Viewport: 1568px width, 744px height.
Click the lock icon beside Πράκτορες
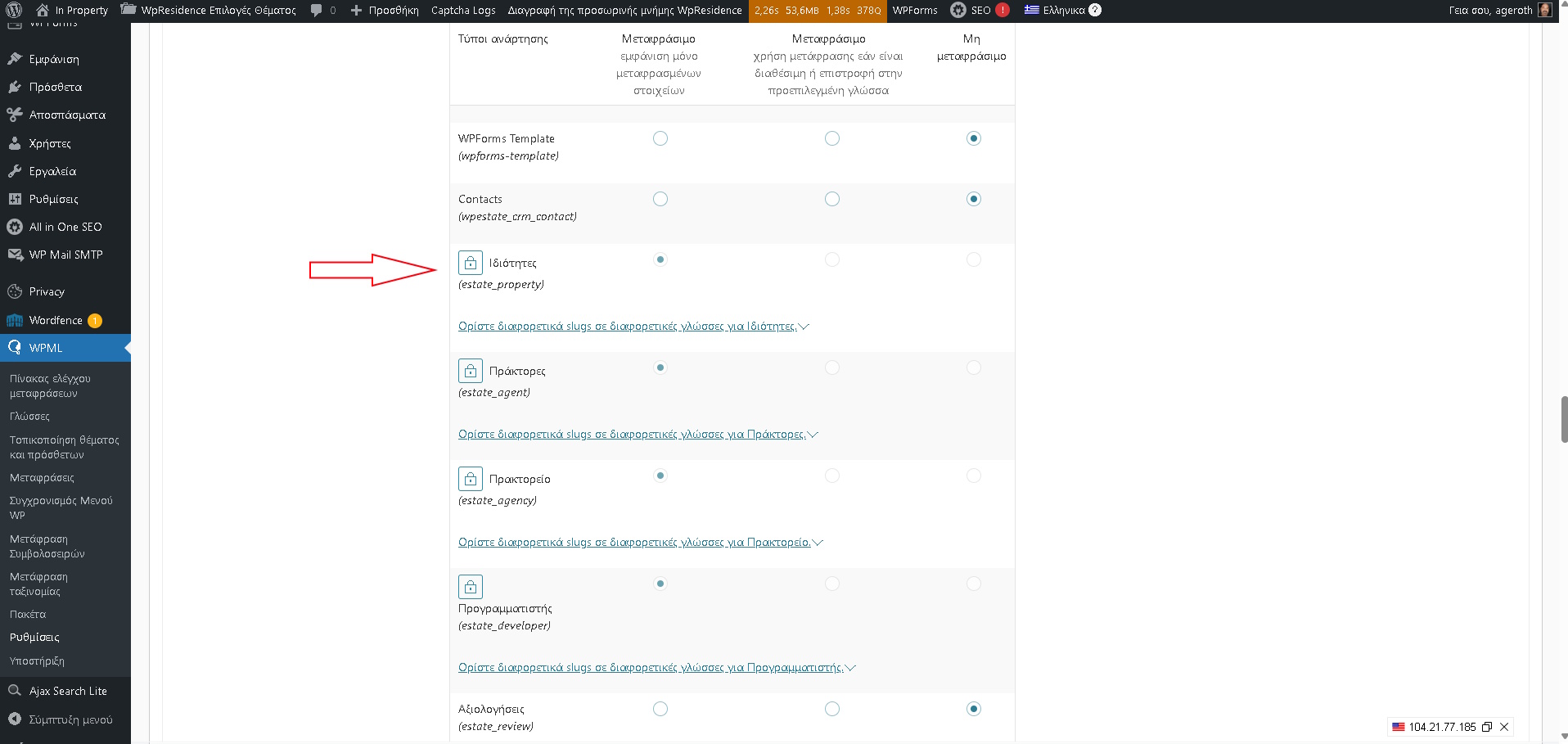coord(471,371)
